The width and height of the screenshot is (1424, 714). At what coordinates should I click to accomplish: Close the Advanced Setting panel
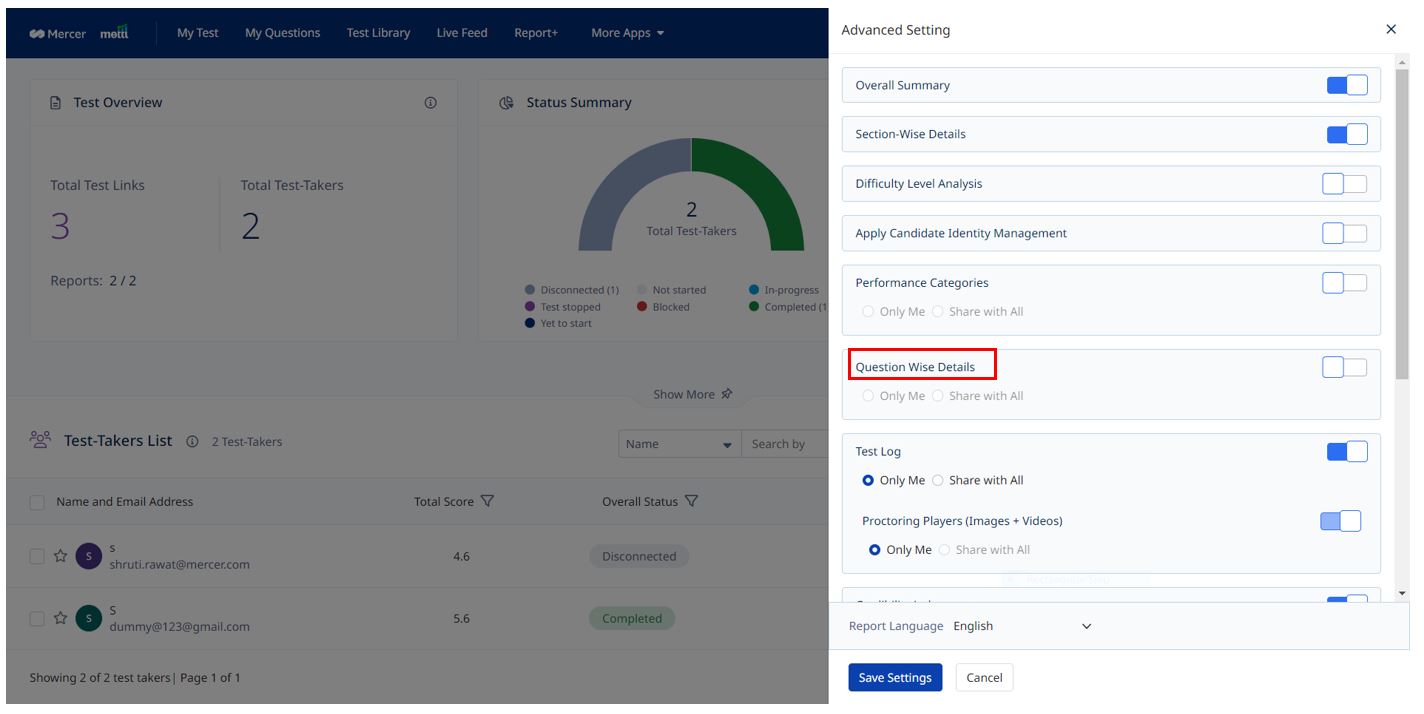(x=1390, y=30)
